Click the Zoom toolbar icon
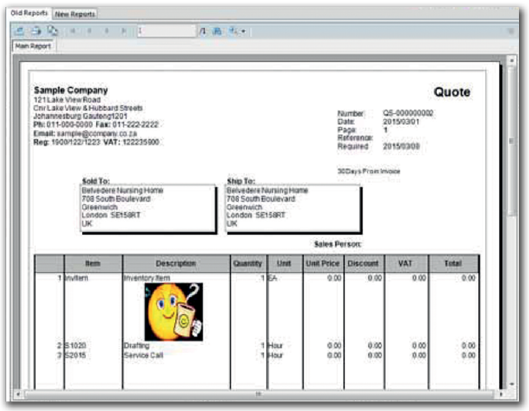 click(233, 31)
